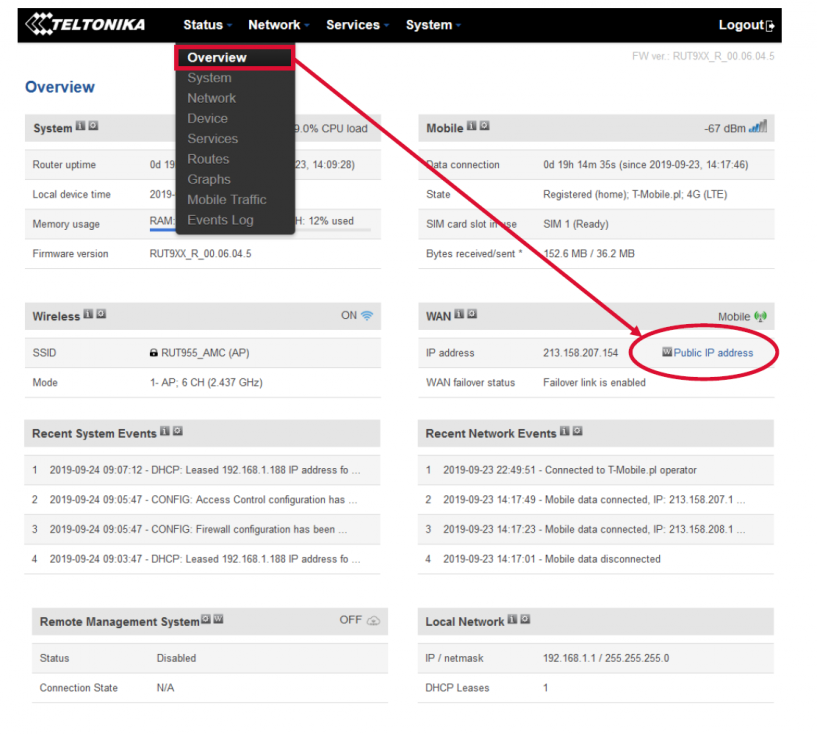The width and height of the screenshot is (817, 734).
Task: Click the WAN Mobile antenna icon
Action: pyautogui.click(x=761, y=316)
